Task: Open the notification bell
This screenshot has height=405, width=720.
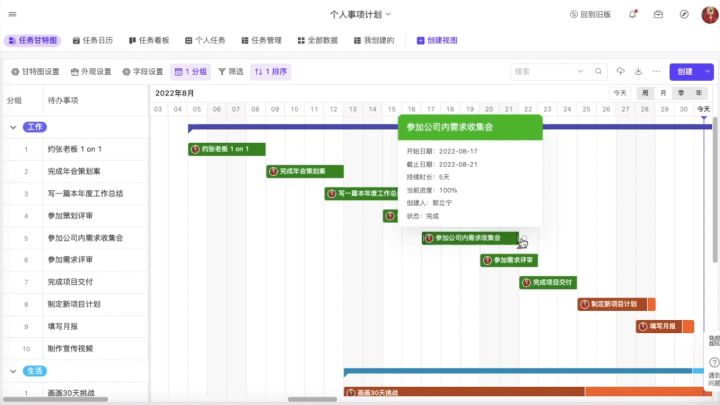Action: (x=633, y=14)
